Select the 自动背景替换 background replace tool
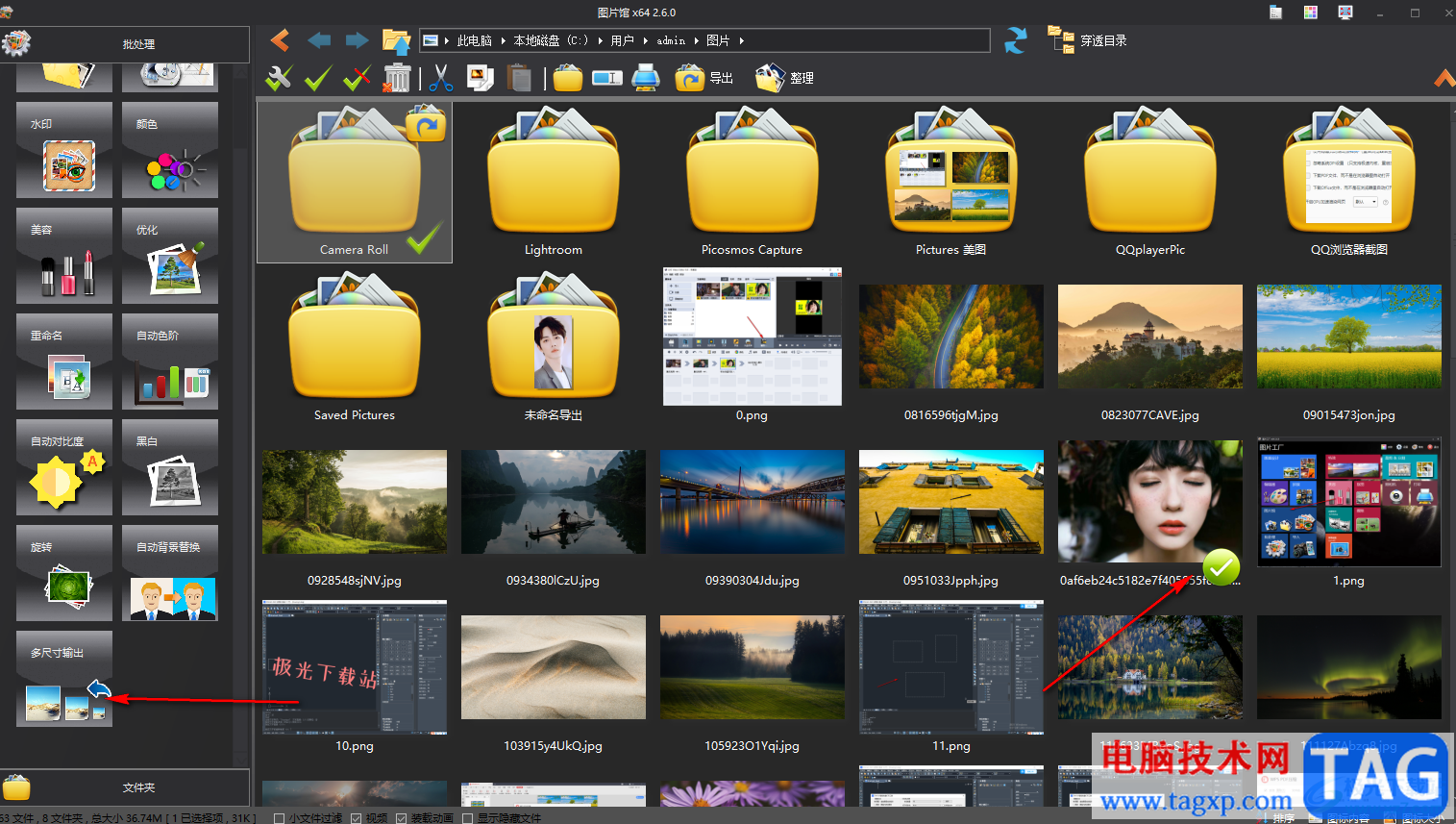The height and width of the screenshot is (824, 1456). point(170,573)
